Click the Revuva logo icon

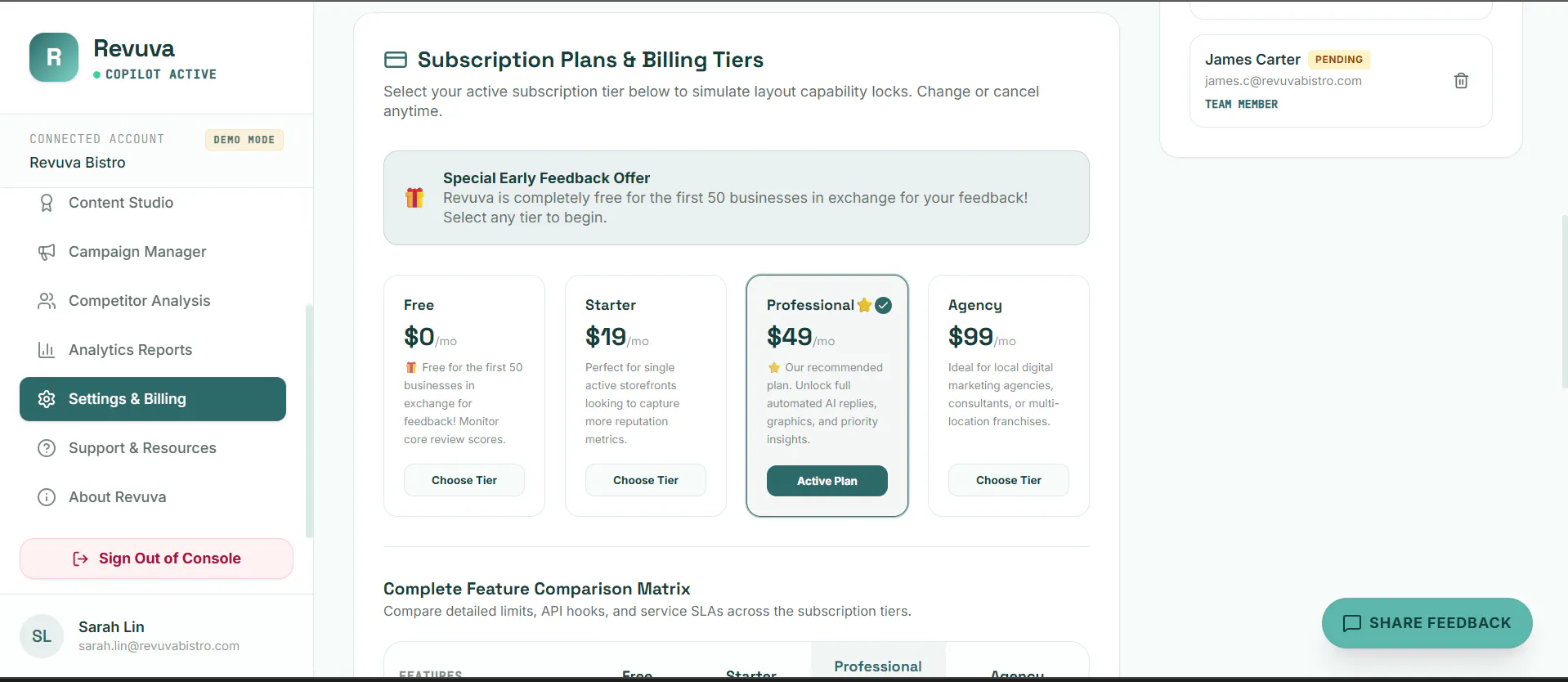pyautogui.click(x=54, y=57)
